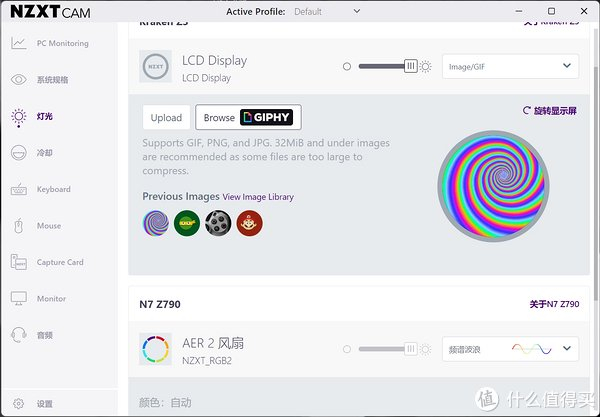Click the 设置 gear icon
The image size is (600, 417).
pos(18,403)
